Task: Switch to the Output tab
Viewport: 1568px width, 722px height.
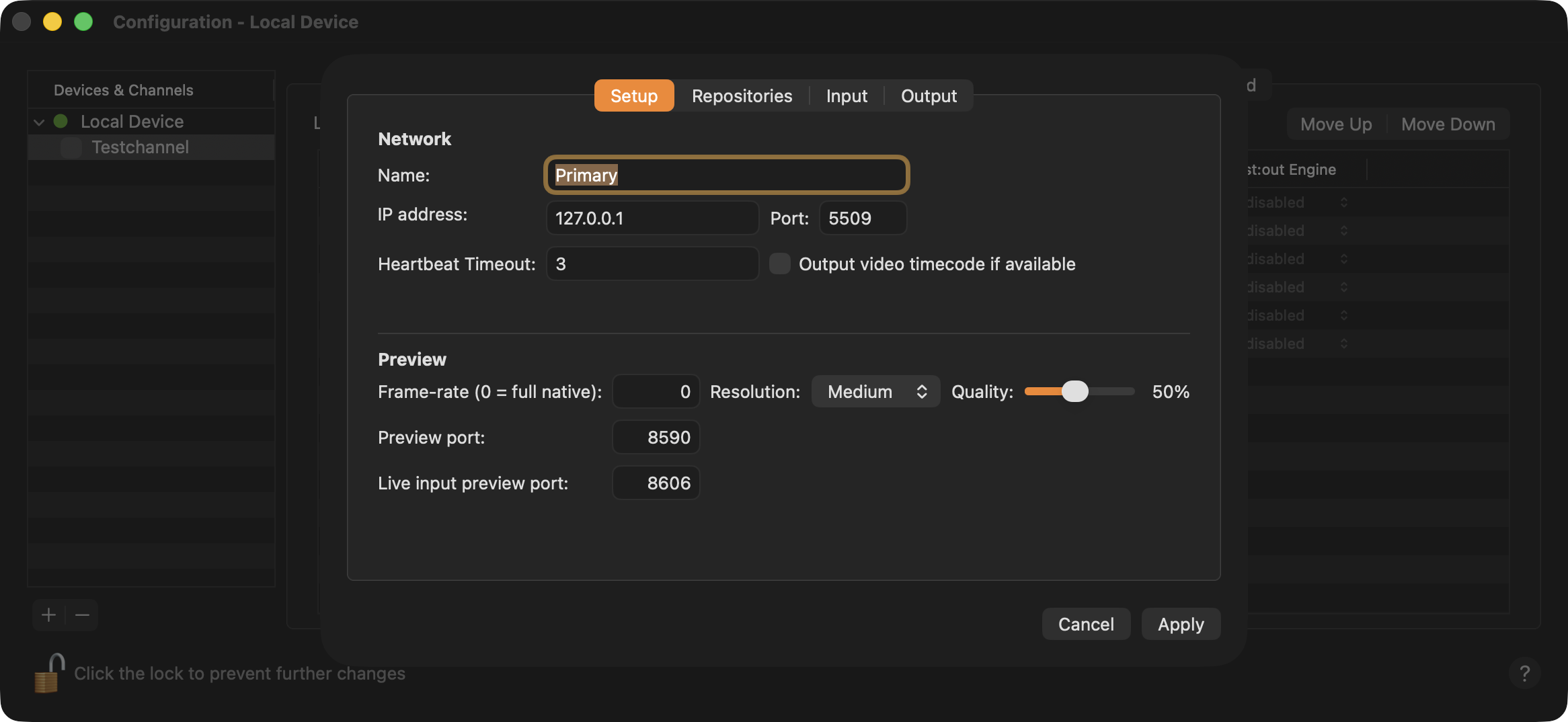Action: 929,95
